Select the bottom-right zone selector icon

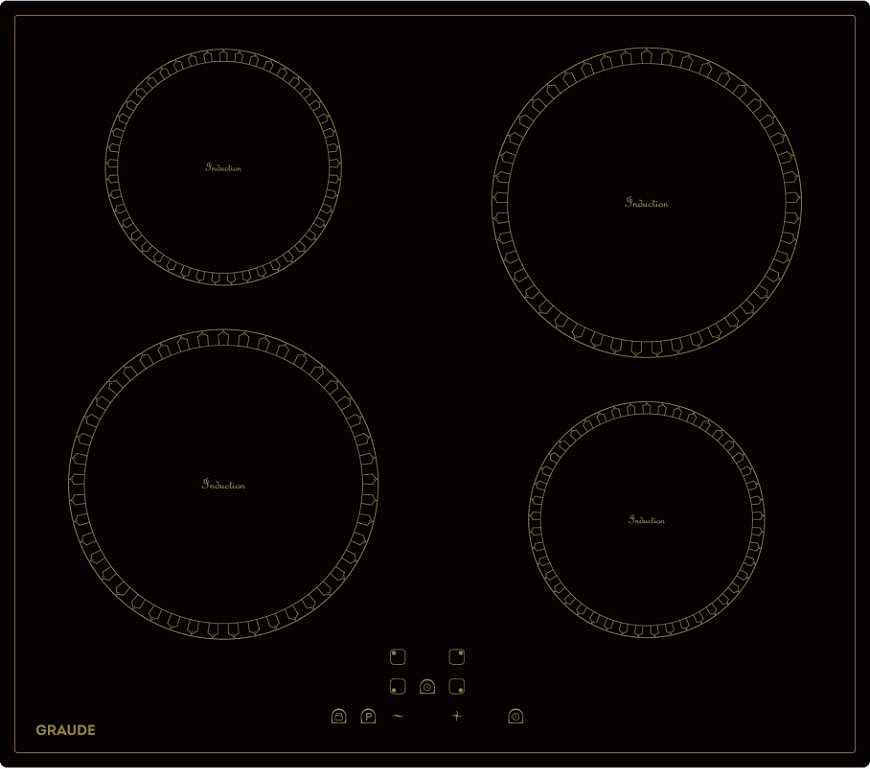click(457, 687)
